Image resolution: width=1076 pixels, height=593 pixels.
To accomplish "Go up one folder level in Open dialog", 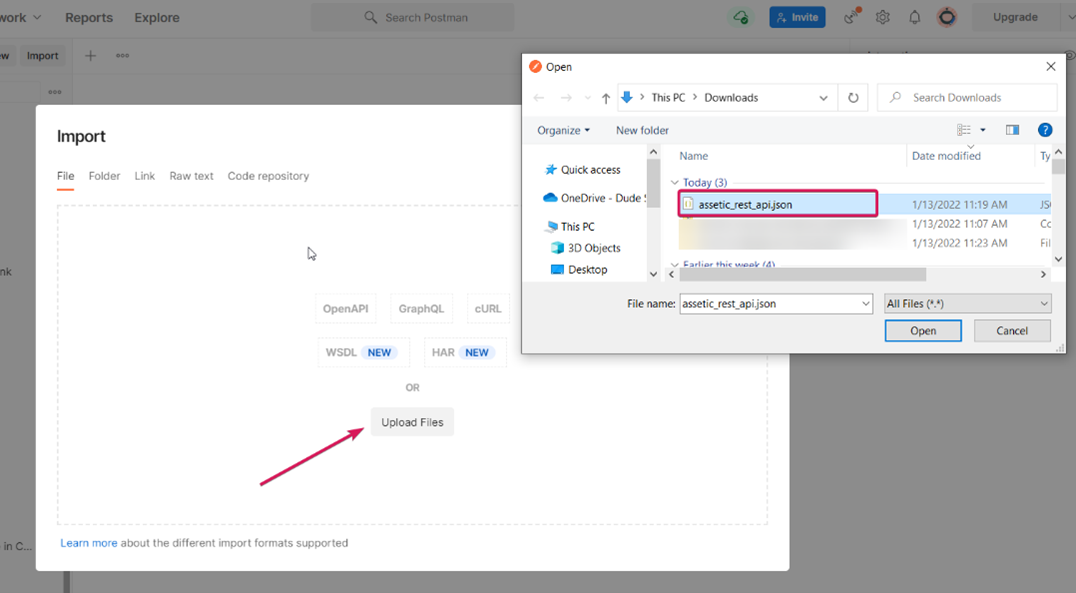I will 606,98.
